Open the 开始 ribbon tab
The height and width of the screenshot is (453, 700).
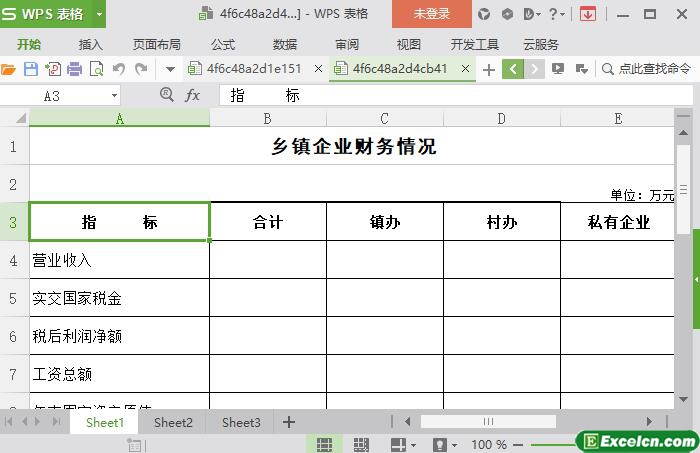(x=29, y=45)
